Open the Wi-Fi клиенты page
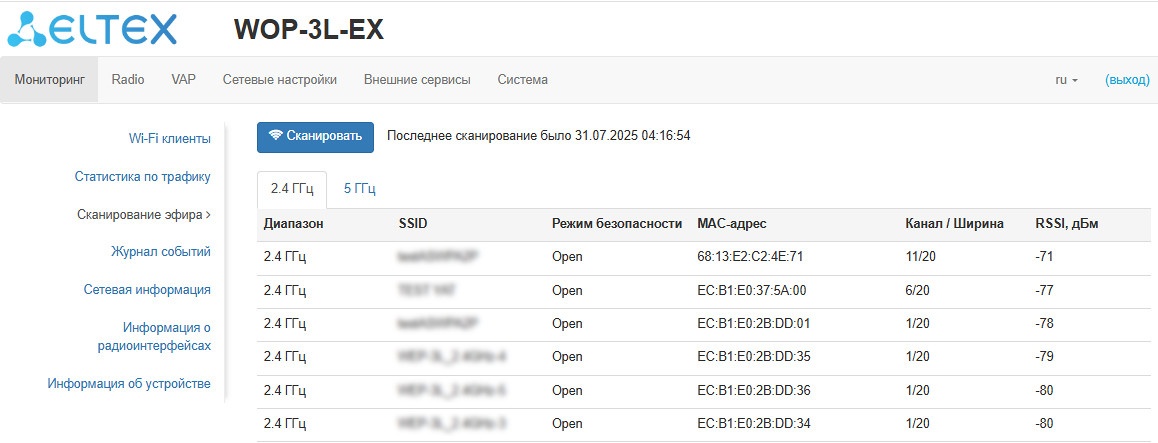Image resolution: width=1158 pixels, height=443 pixels. pos(169,138)
